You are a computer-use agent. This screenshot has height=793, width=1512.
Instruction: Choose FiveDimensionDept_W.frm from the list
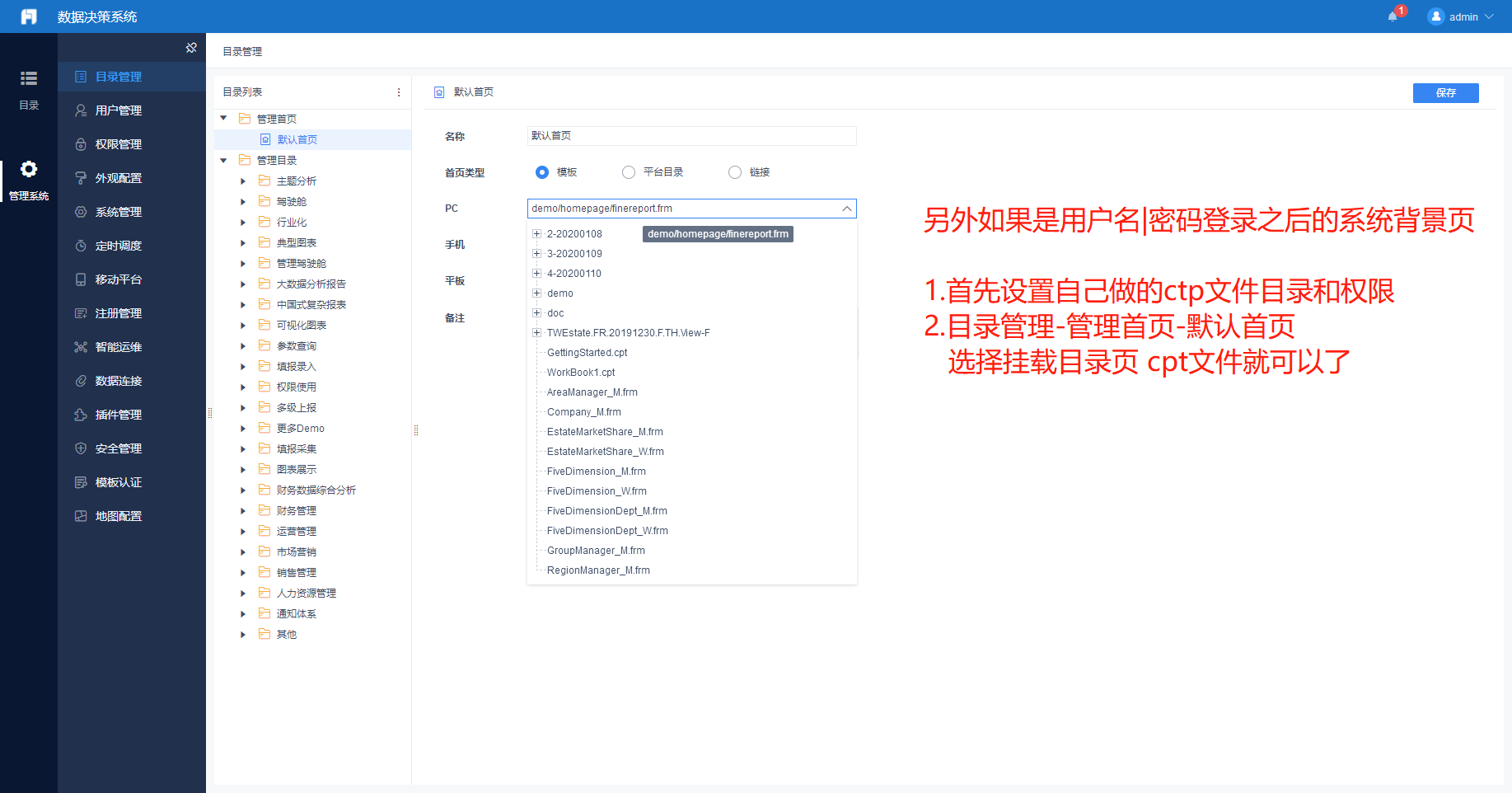(607, 531)
